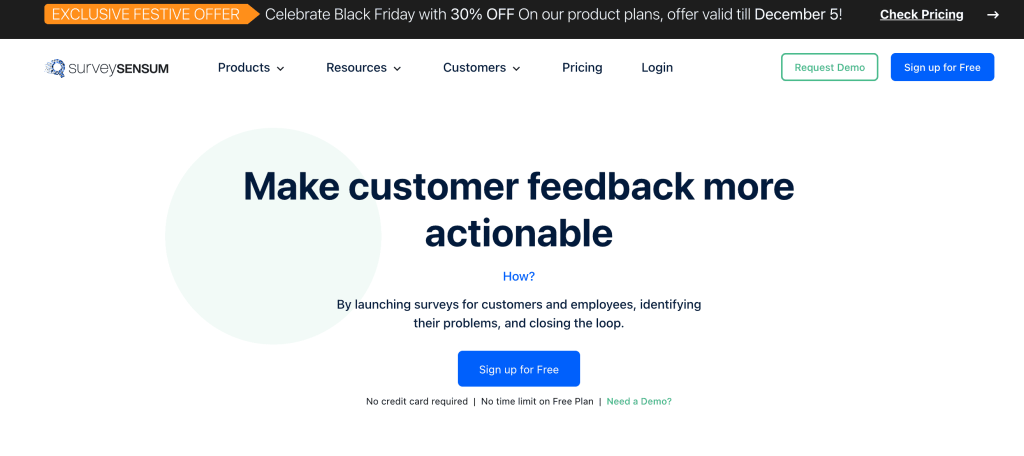Viewport: 1024px width, 456px height.
Task: Click the Request Demo button
Action: 829,67
